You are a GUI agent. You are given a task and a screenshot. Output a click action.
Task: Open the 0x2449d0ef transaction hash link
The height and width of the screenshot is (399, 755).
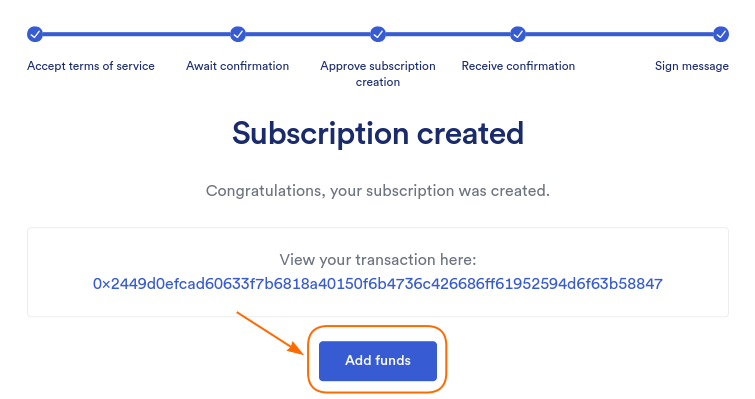378,283
